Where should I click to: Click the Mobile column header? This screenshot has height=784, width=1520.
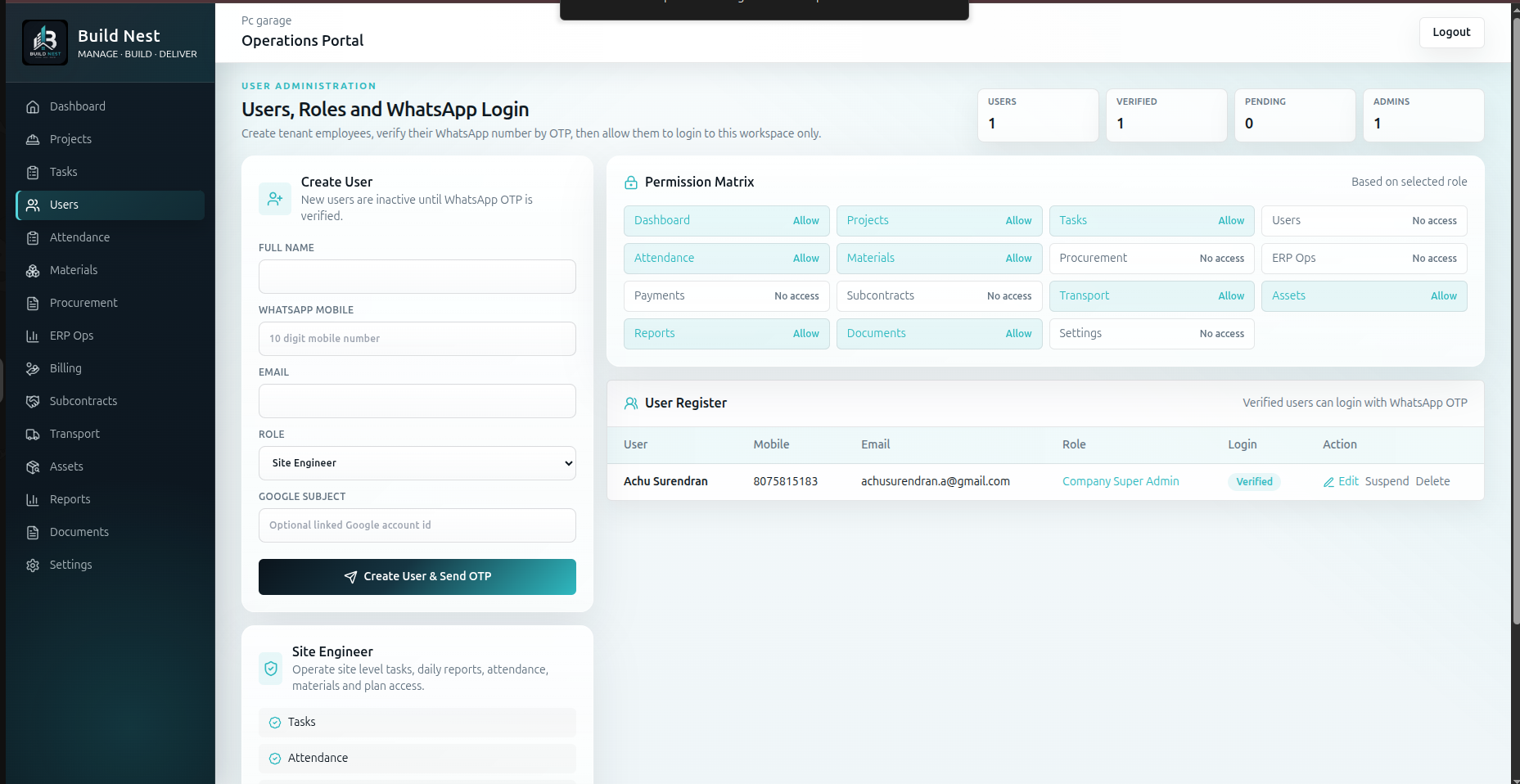pos(771,444)
